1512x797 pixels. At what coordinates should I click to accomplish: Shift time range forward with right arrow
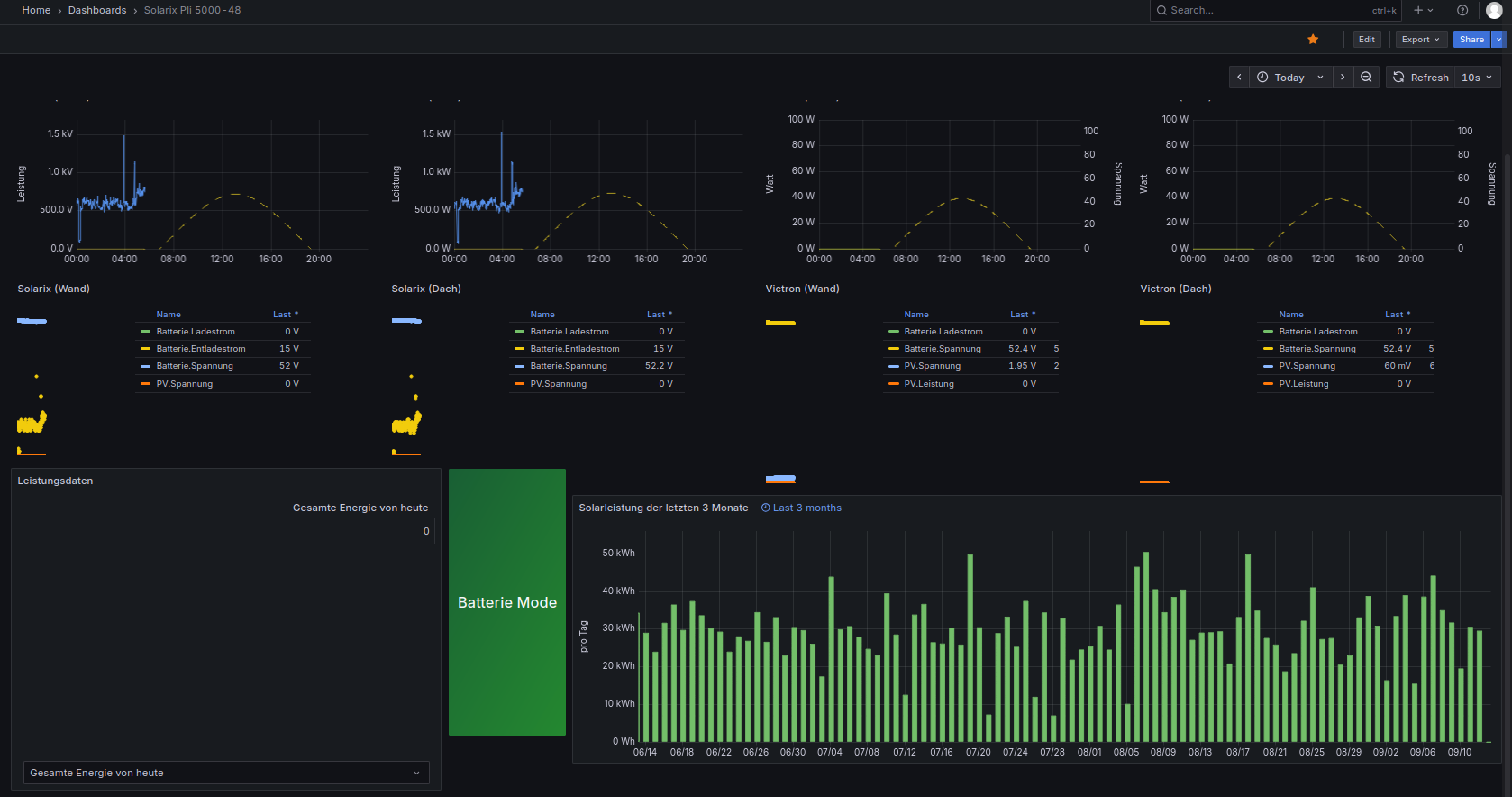[1343, 78]
